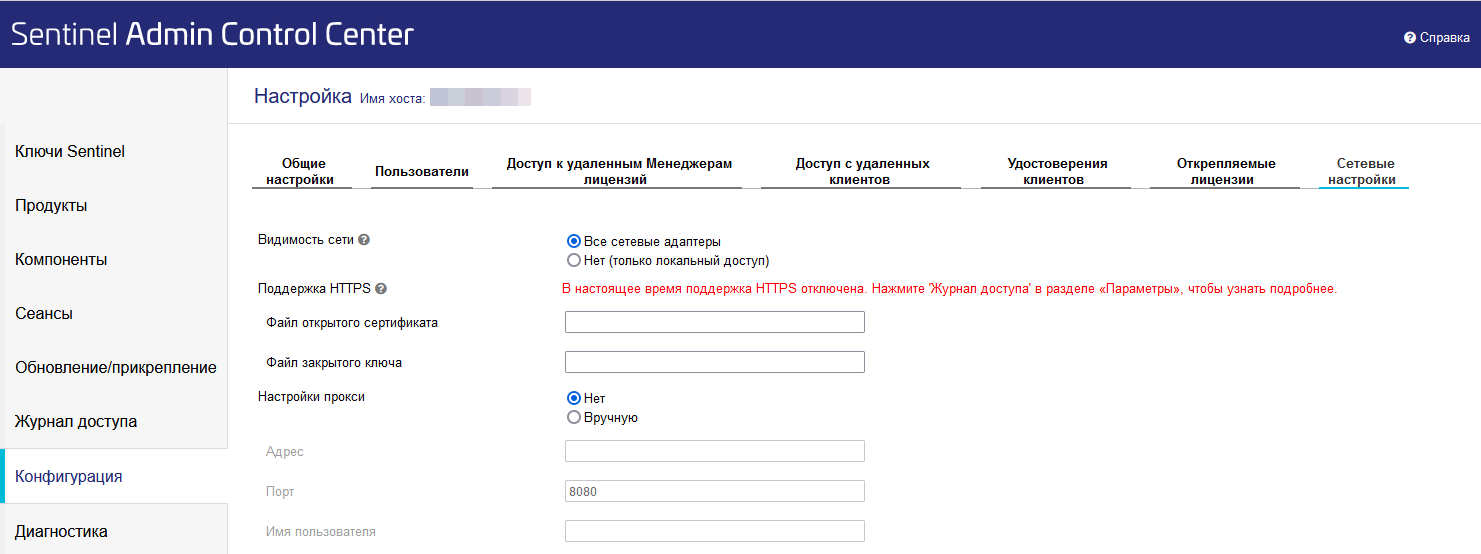
Task: Click the help icon beside Поддержка HTTPS
Action: [x=381, y=289]
